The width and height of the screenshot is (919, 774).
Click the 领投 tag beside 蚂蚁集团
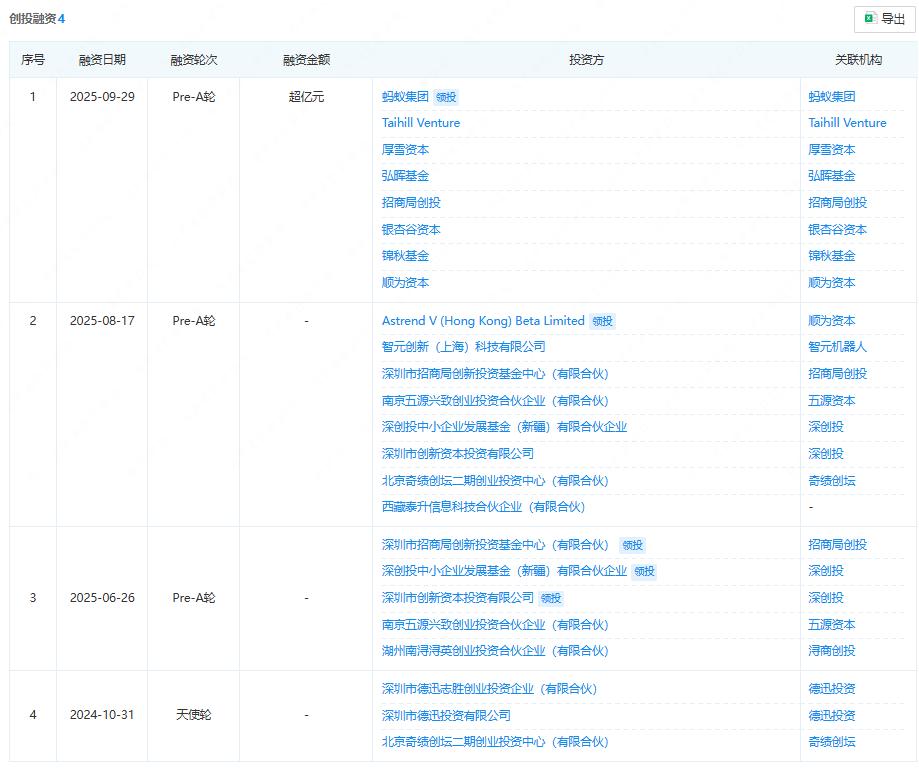point(446,98)
